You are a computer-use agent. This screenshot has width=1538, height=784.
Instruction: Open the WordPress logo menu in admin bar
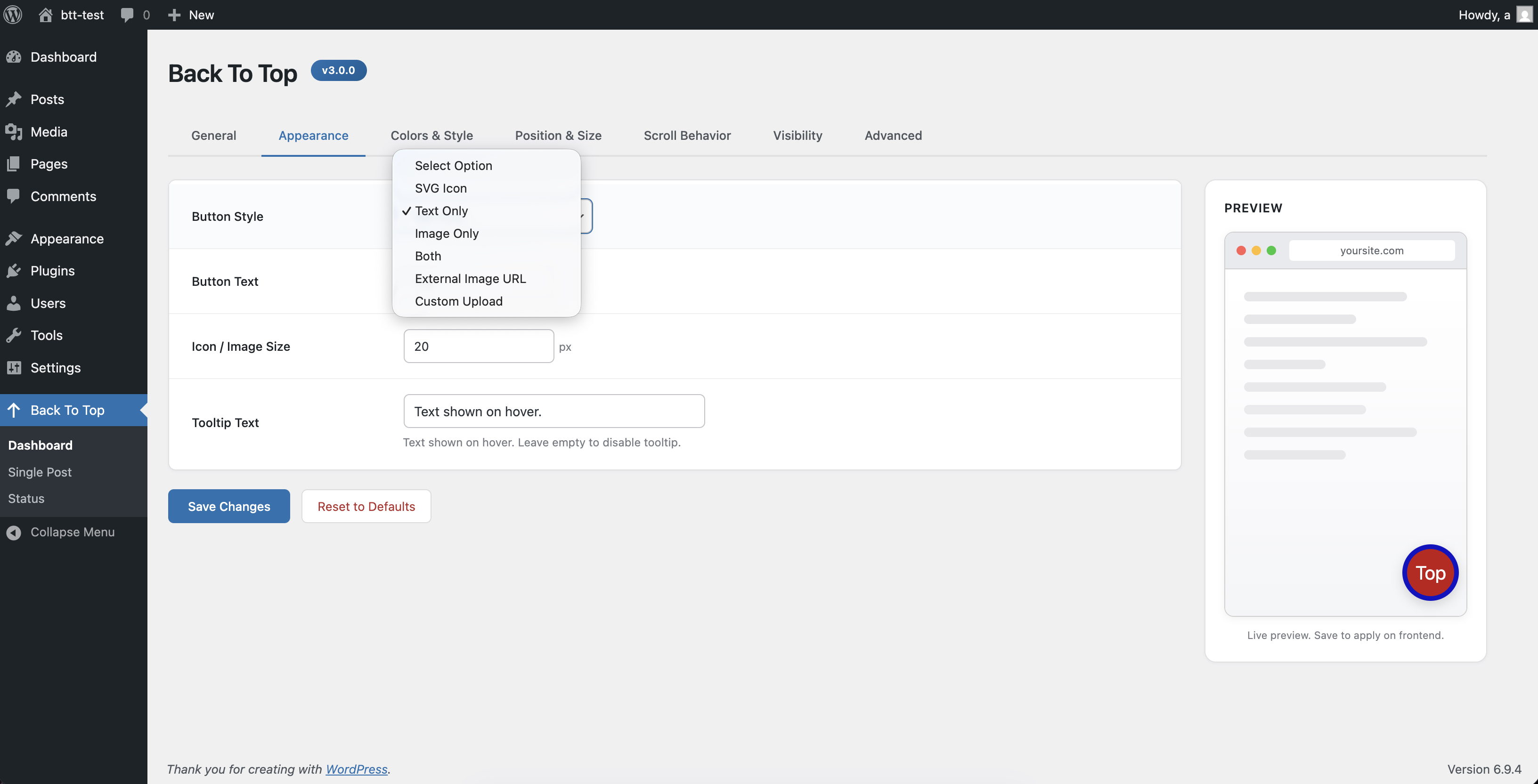point(13,14)
